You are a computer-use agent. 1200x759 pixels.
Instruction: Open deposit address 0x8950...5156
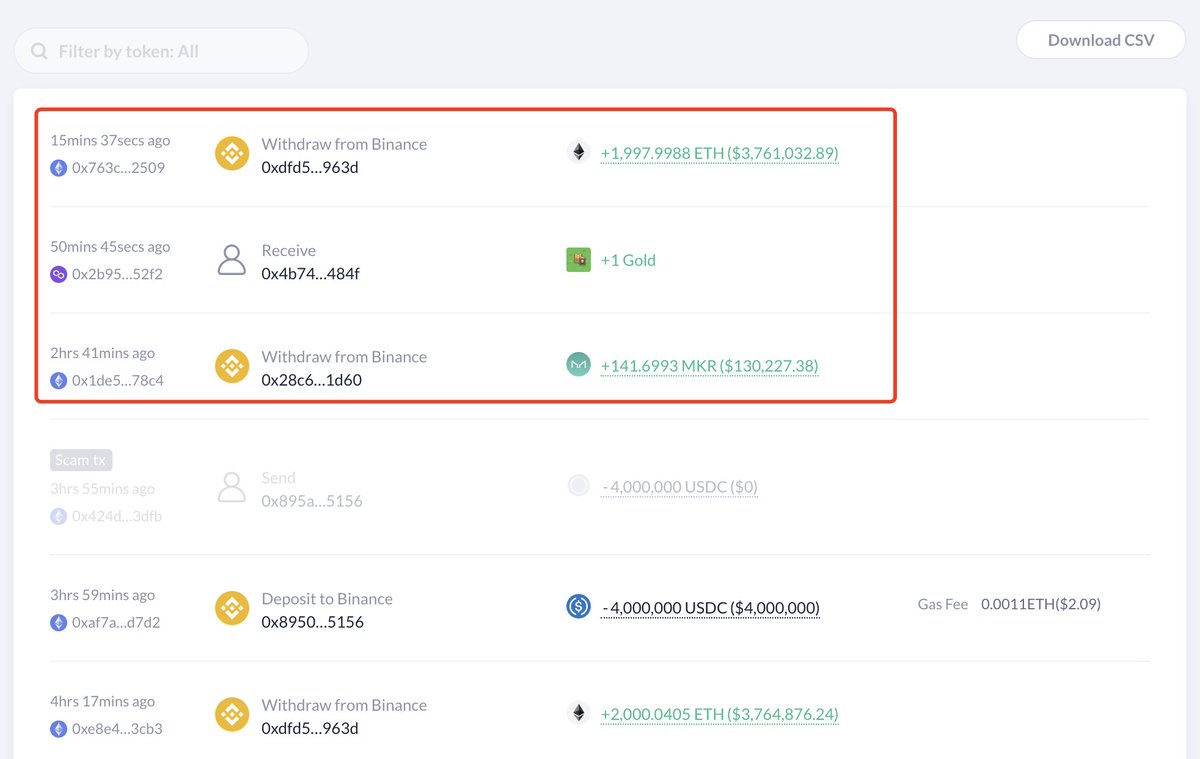312,622
